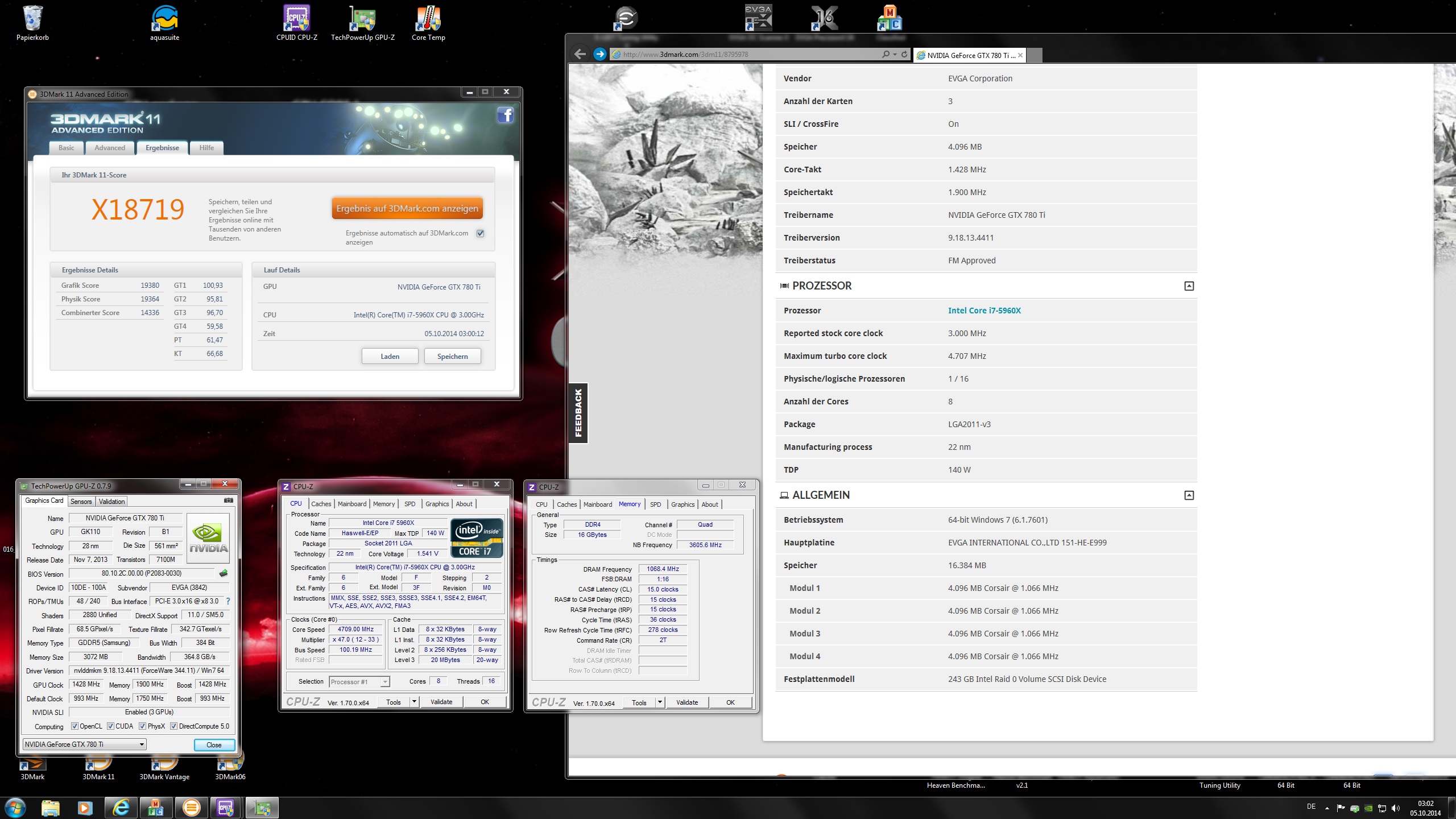Click the FEEDBACK side tab on the webpage
The width and height of the screenshot is (1456, 819).
(578, 413)
